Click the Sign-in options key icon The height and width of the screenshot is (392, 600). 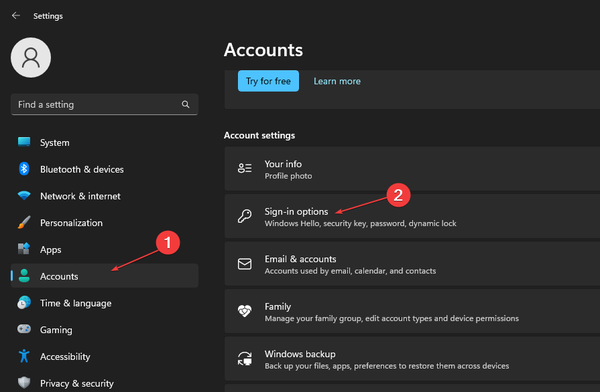point(245,216)
